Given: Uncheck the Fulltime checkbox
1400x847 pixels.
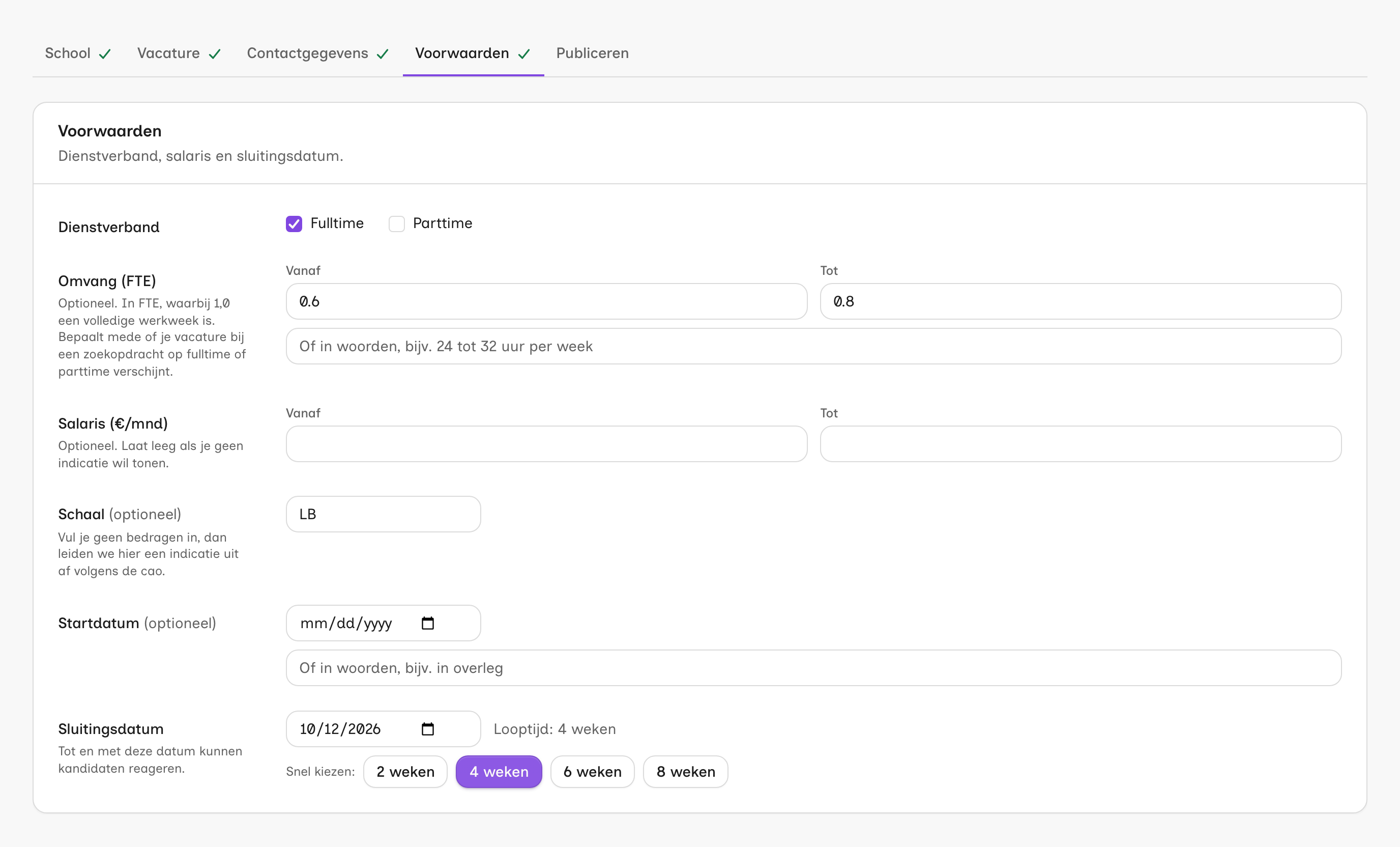Looking at the screenshot, I should point(294,224).
